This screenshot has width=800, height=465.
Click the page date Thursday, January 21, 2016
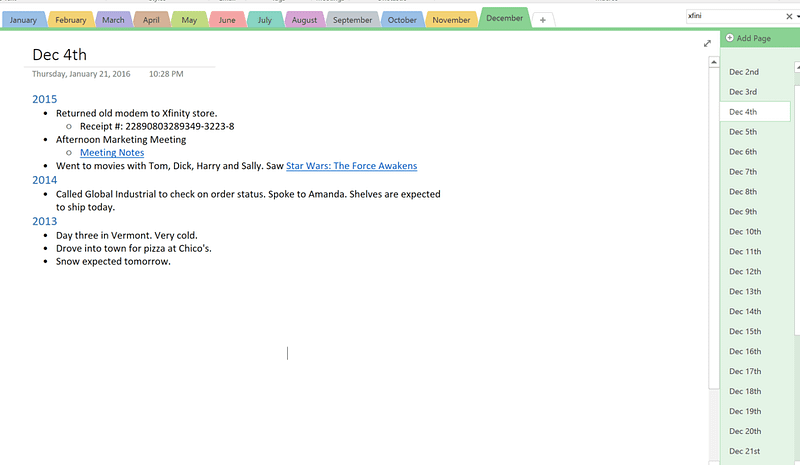click(81, 74)
